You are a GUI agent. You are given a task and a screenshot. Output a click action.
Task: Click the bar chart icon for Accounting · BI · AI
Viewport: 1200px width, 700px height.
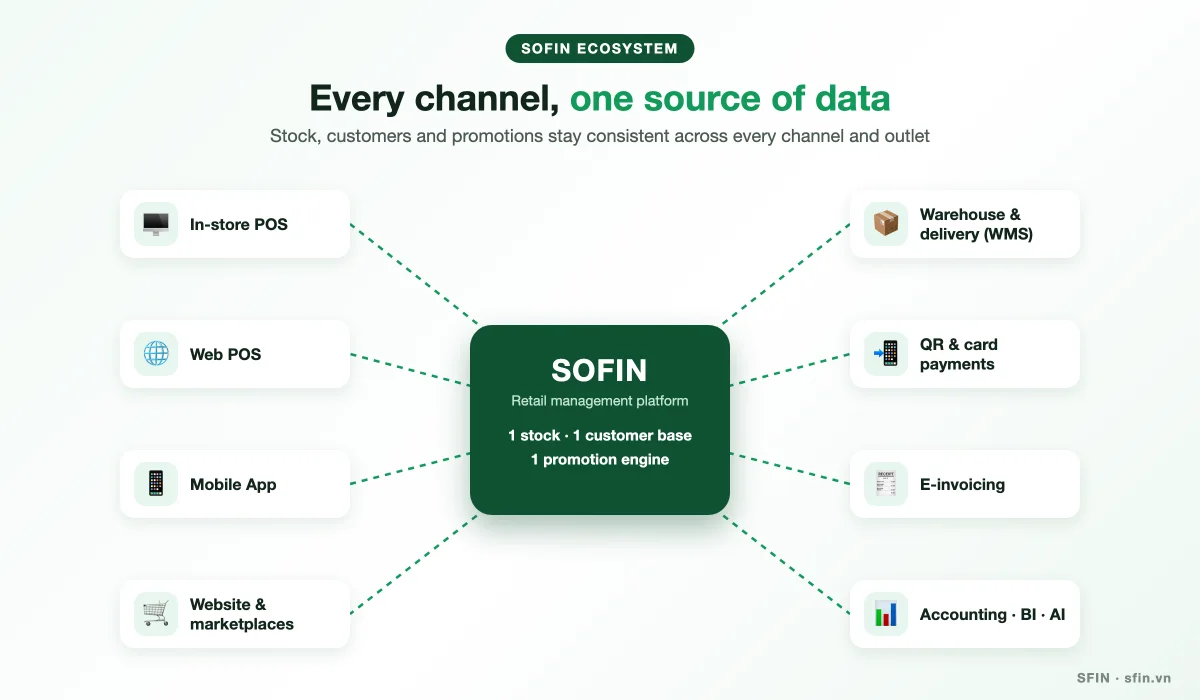(886, 614)
